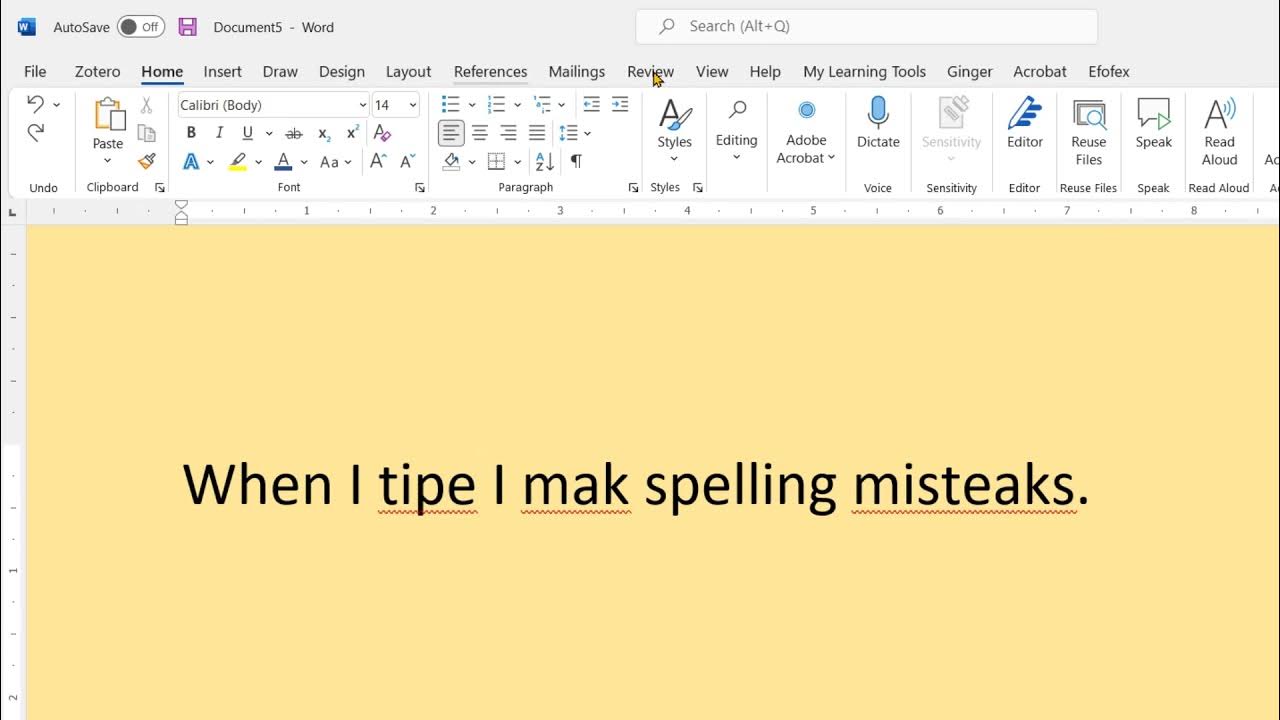Decrease font size with Shrink Font

[407, 161]
